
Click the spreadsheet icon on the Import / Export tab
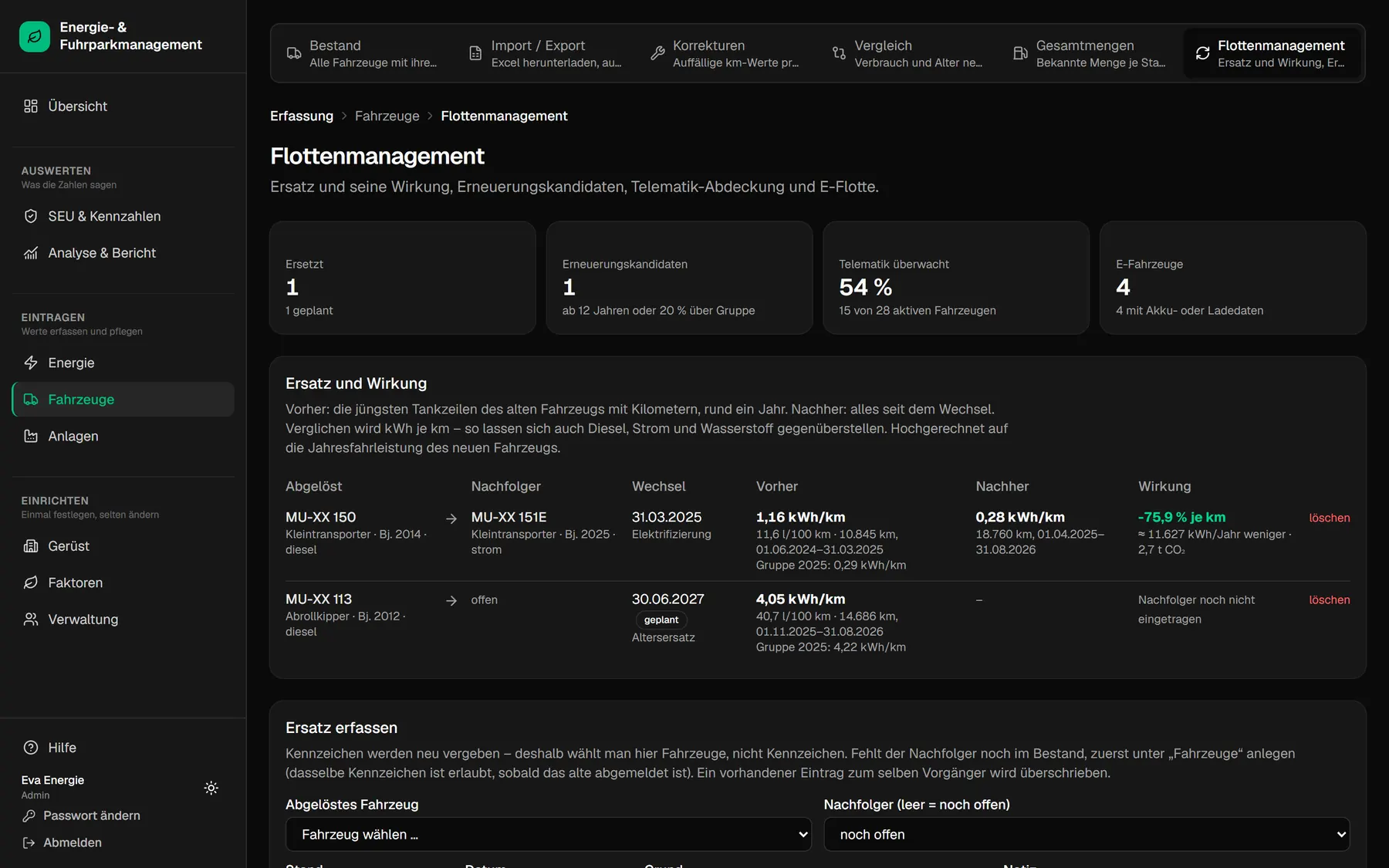coord(475,53)
